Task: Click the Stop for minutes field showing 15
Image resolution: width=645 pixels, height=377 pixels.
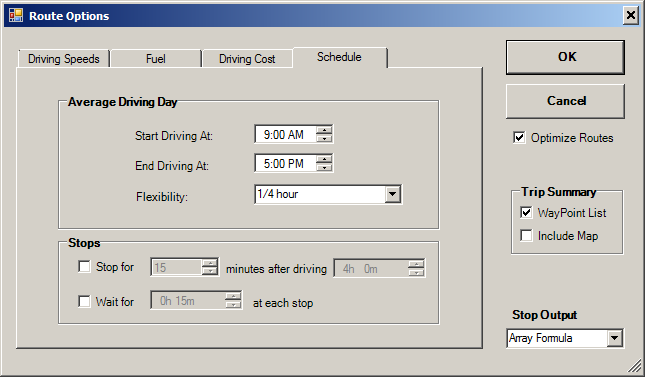Action: (176, 268)
